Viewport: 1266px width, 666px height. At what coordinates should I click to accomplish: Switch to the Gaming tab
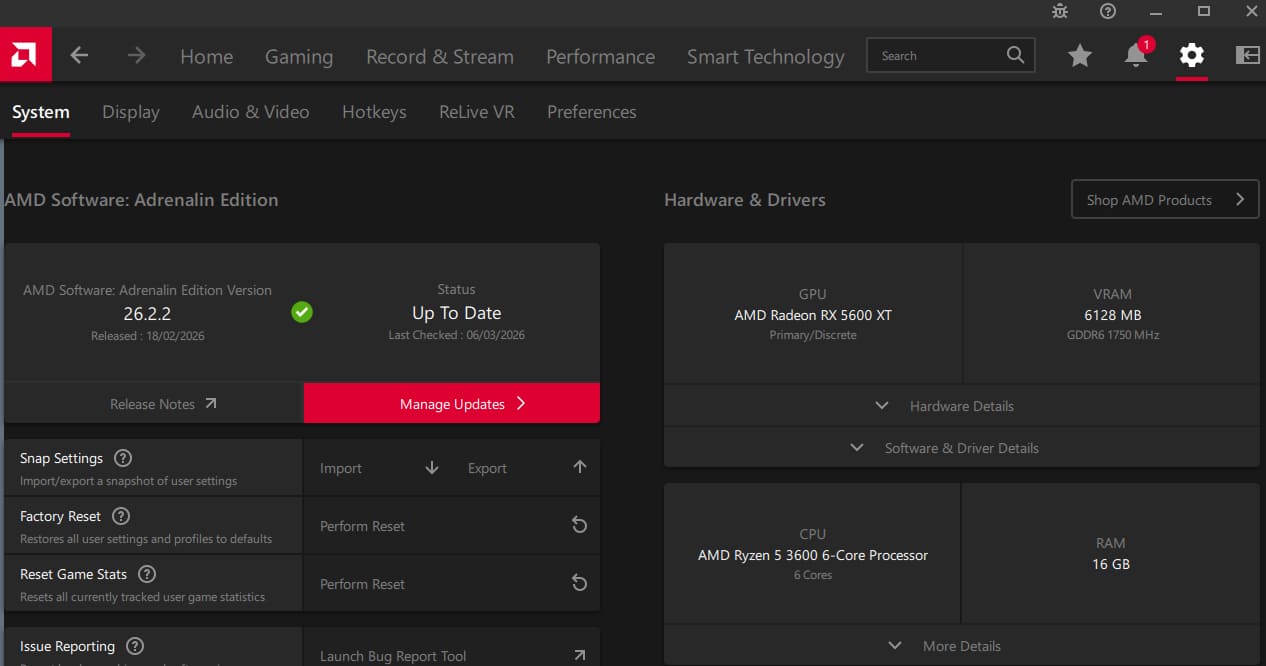[x=298, y=56]
